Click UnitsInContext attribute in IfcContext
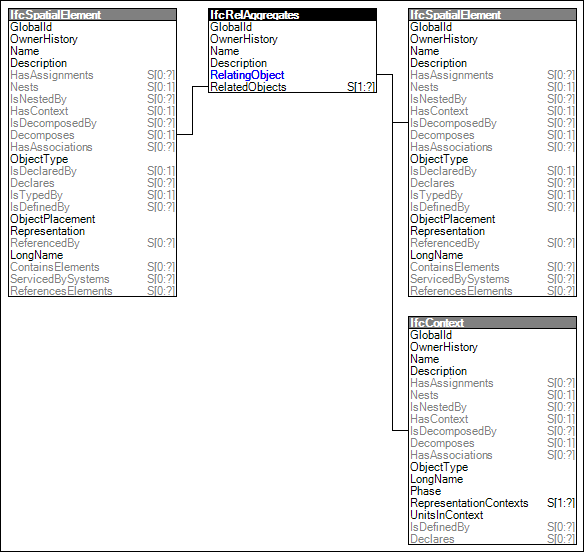 tap(447, 515)
